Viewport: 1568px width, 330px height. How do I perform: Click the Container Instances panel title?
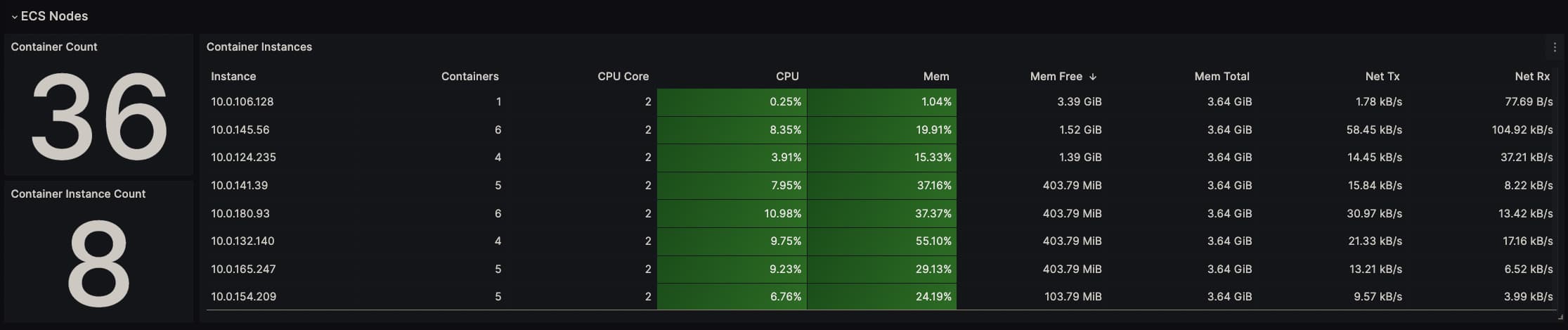259,46
